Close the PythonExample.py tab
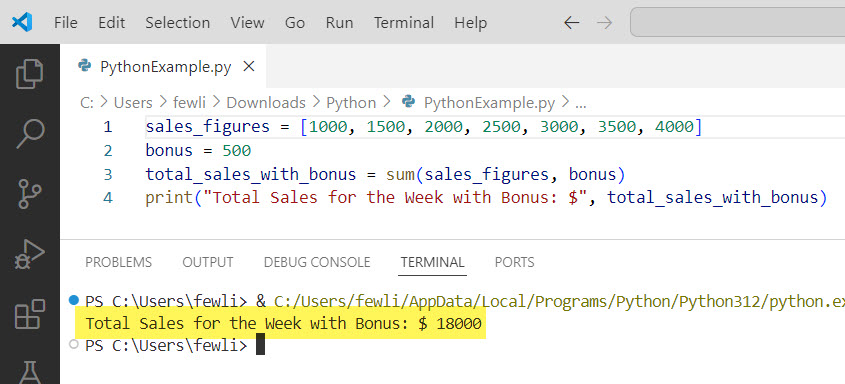845x384 pixels. tap(248, 66)
